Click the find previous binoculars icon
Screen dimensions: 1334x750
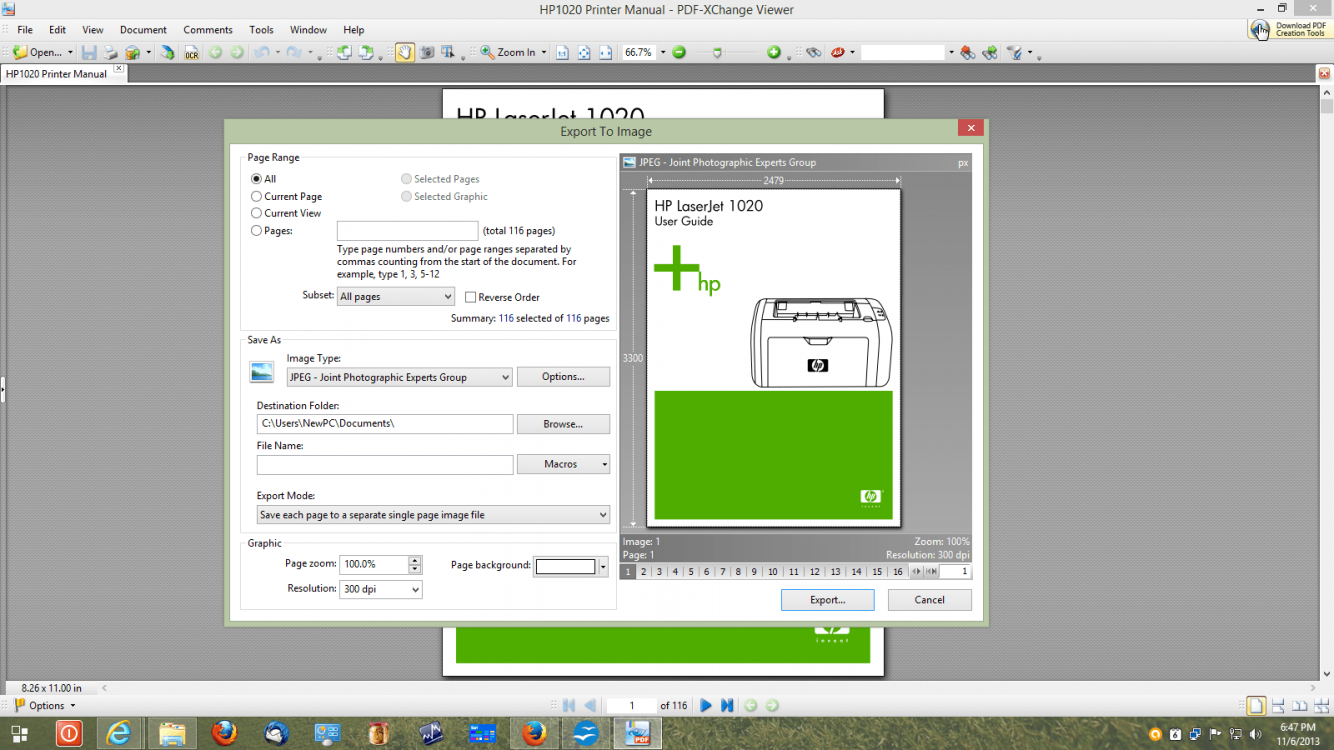(x=967, y=52)
